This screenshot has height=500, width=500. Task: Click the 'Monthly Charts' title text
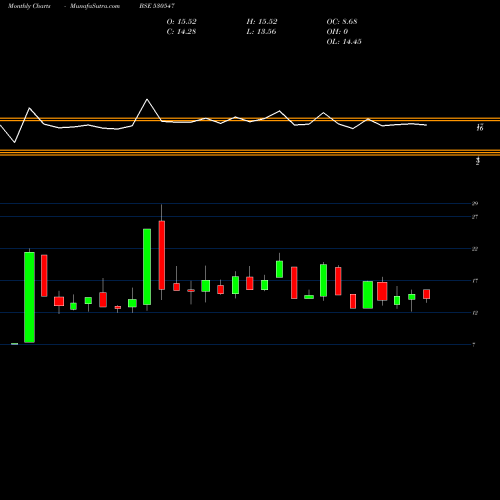point(29,6)
